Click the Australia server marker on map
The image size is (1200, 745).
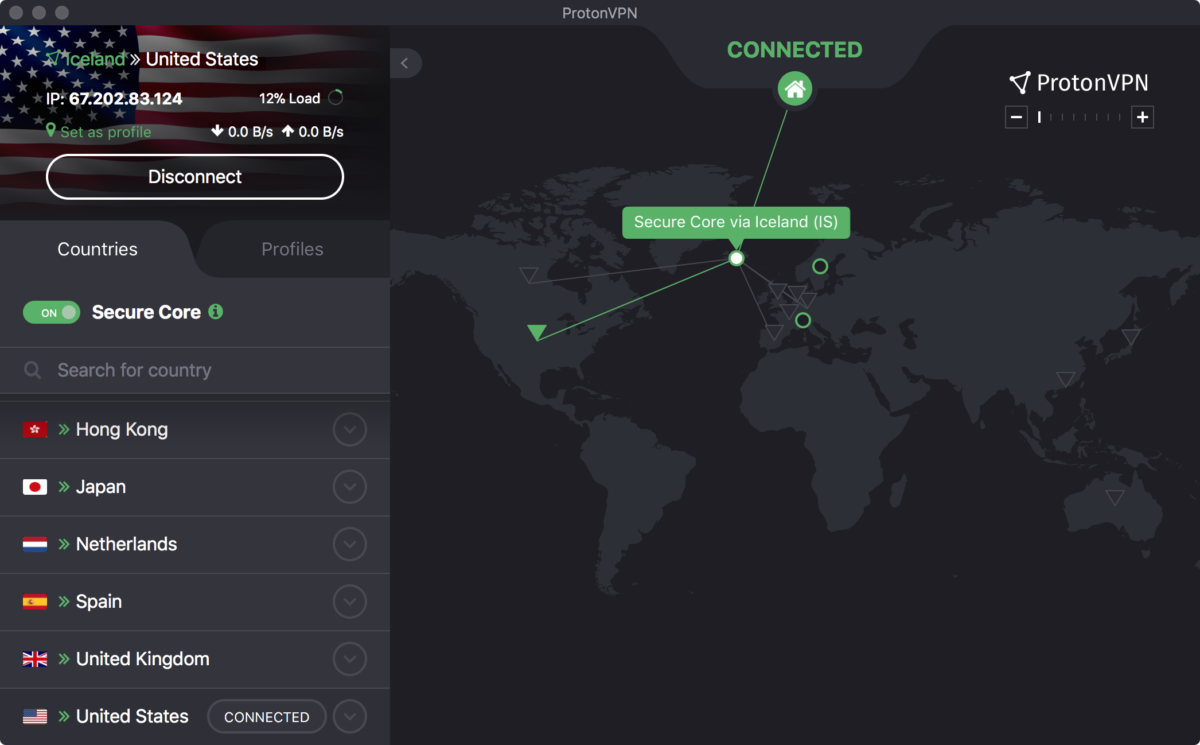tap(1115, 497)
